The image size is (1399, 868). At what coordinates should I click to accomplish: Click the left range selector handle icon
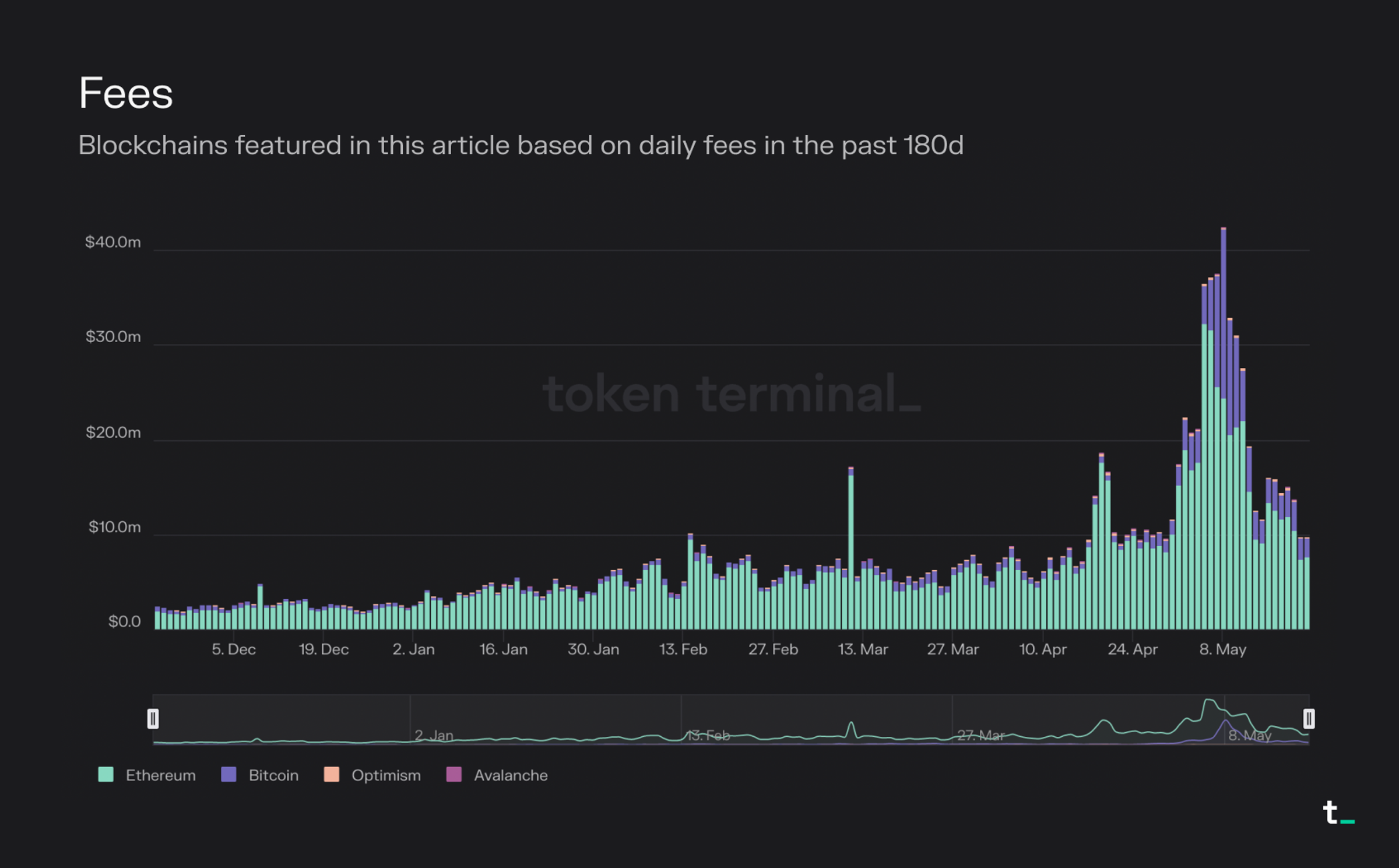point(154,719)
